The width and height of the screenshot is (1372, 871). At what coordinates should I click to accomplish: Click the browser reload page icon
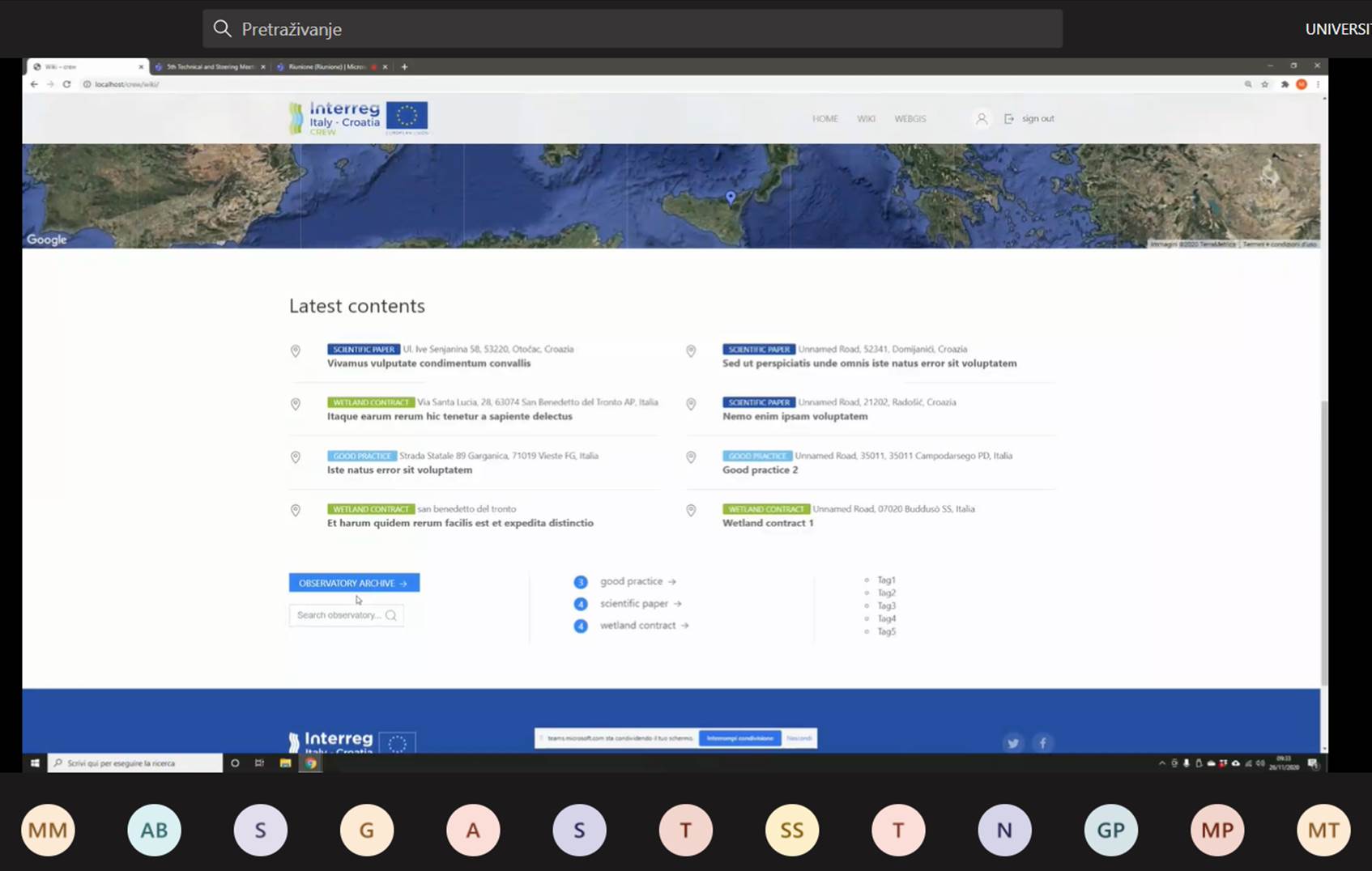(67, 84)
